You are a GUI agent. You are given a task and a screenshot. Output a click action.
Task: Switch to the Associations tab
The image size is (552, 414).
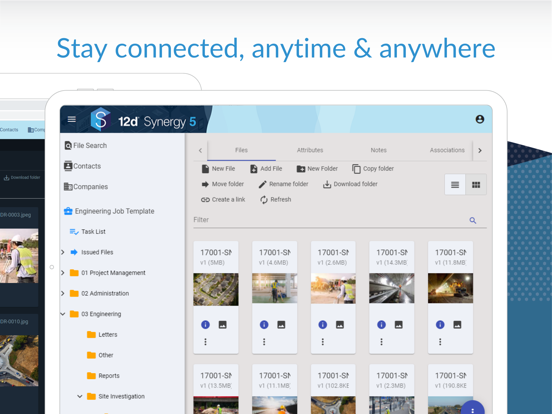pyautogui.click(x=447, y=150)
